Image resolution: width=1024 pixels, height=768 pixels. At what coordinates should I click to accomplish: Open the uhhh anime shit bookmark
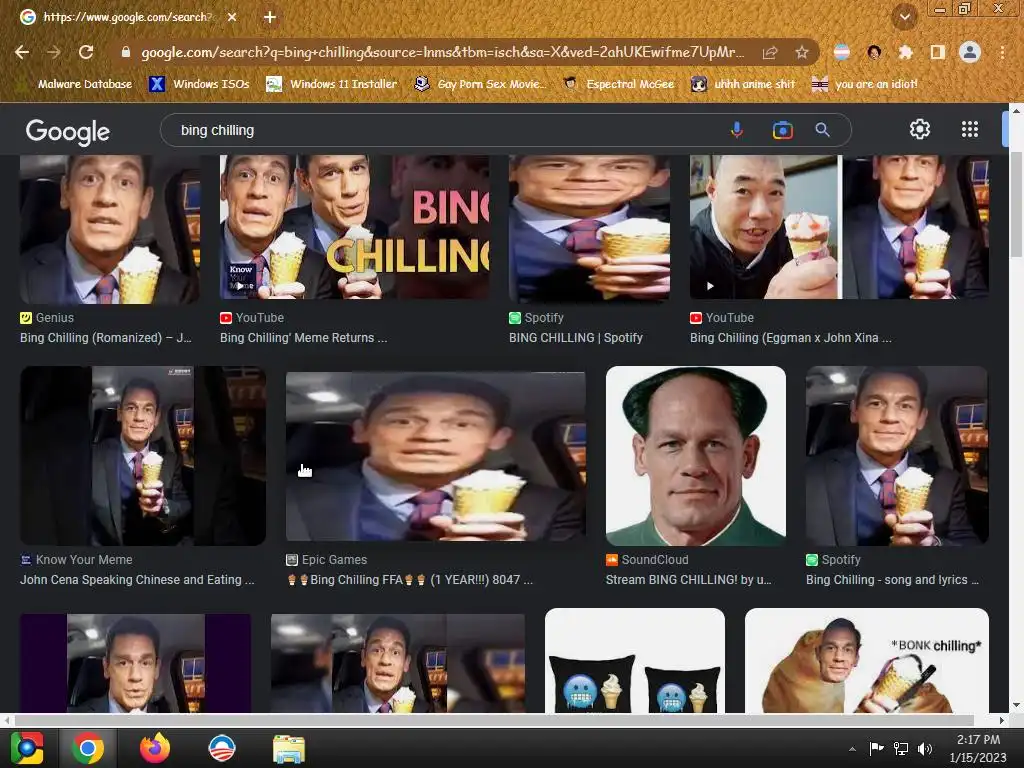tap(743, 84)
